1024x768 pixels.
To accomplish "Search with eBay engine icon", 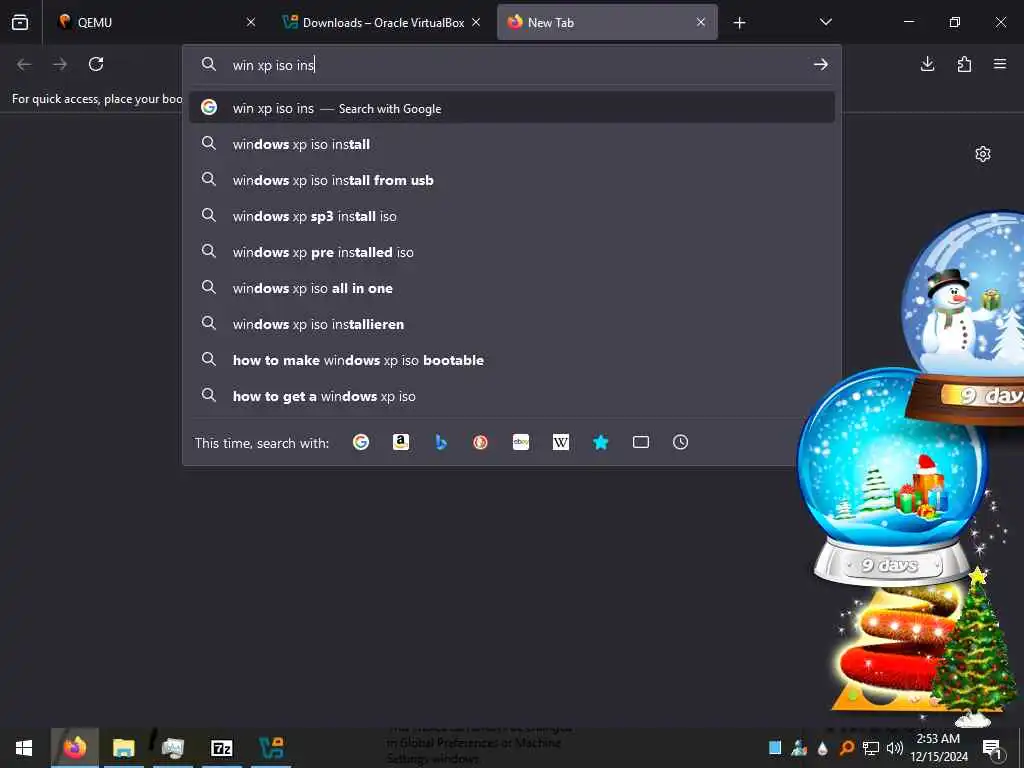I will pos(520,442).
